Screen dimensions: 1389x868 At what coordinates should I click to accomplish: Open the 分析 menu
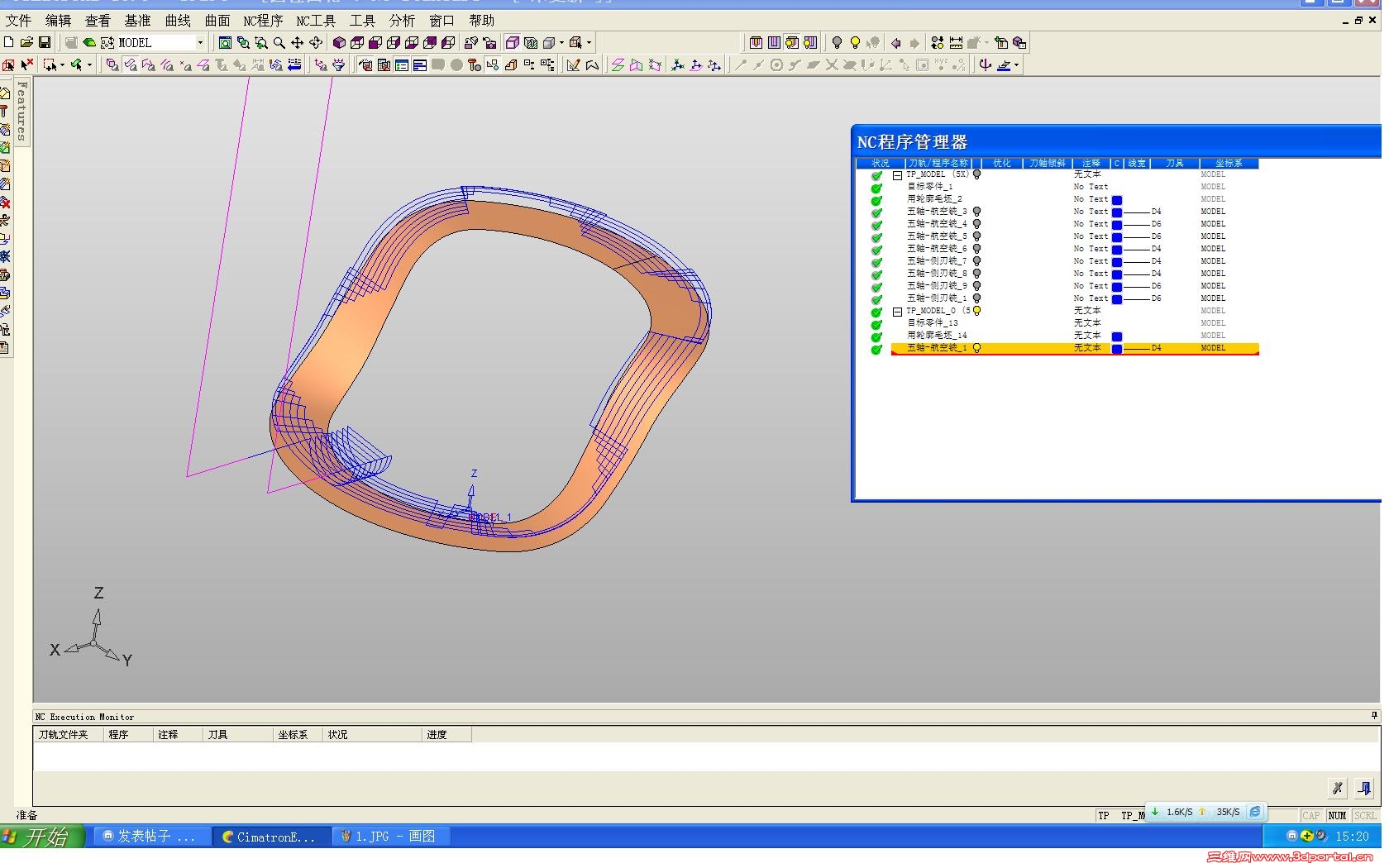pos(402,21)
